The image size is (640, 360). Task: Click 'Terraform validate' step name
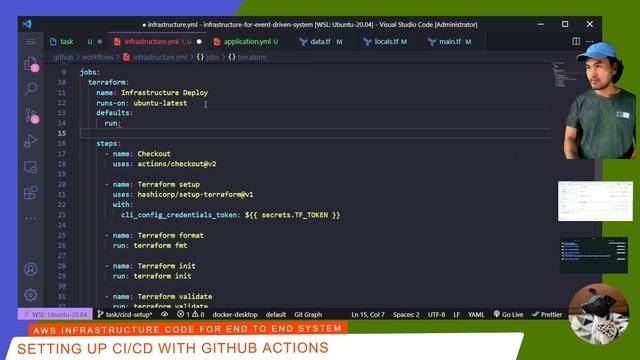[175, 297]
